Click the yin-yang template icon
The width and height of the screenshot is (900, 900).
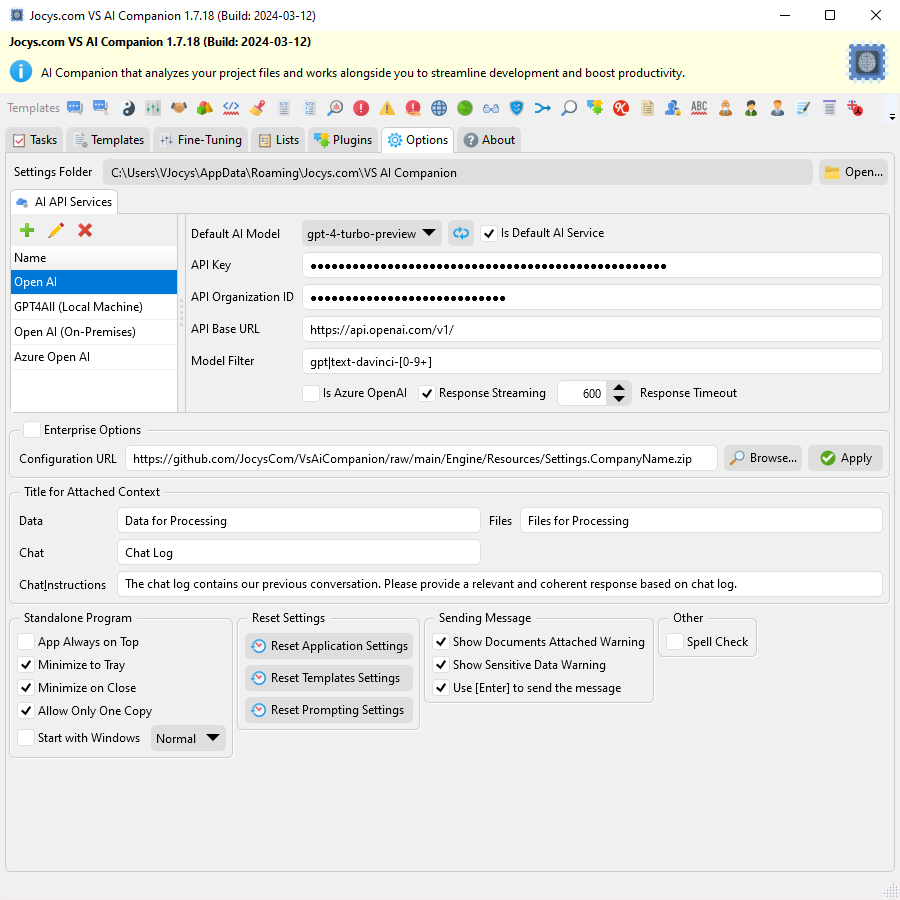click(127, 108)
